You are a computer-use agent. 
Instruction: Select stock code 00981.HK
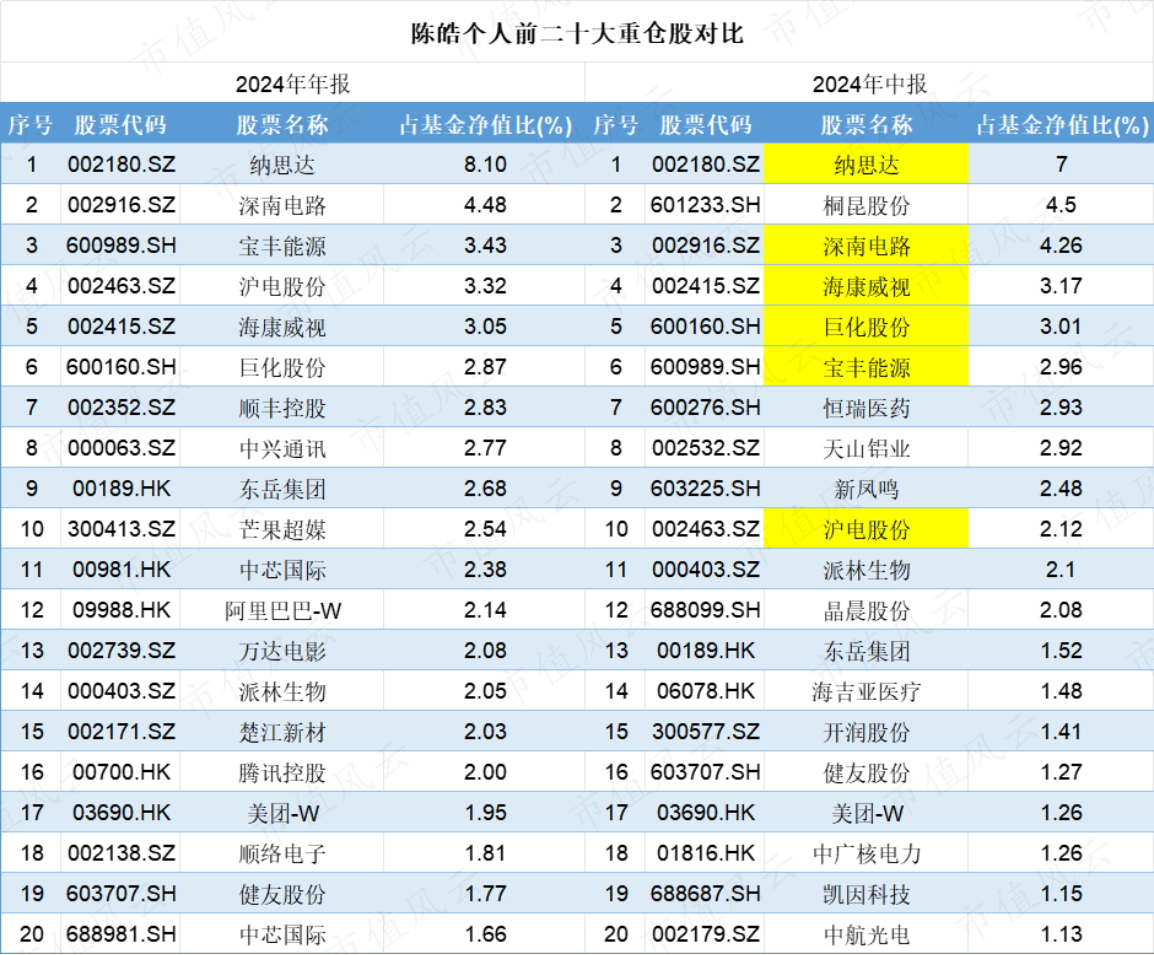(121, 569)
